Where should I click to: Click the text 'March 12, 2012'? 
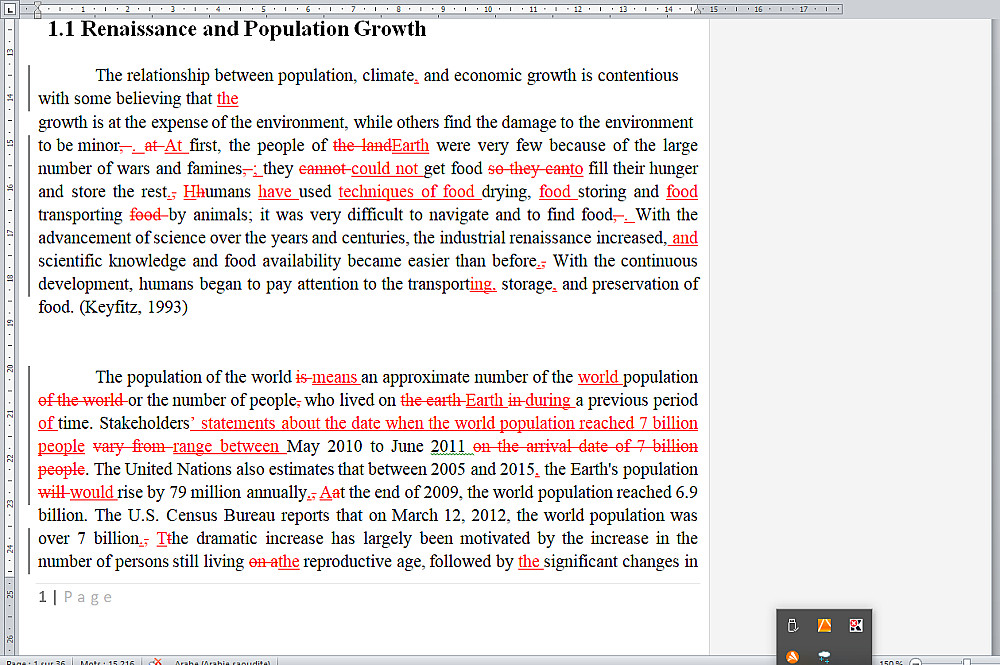(450, 515)
